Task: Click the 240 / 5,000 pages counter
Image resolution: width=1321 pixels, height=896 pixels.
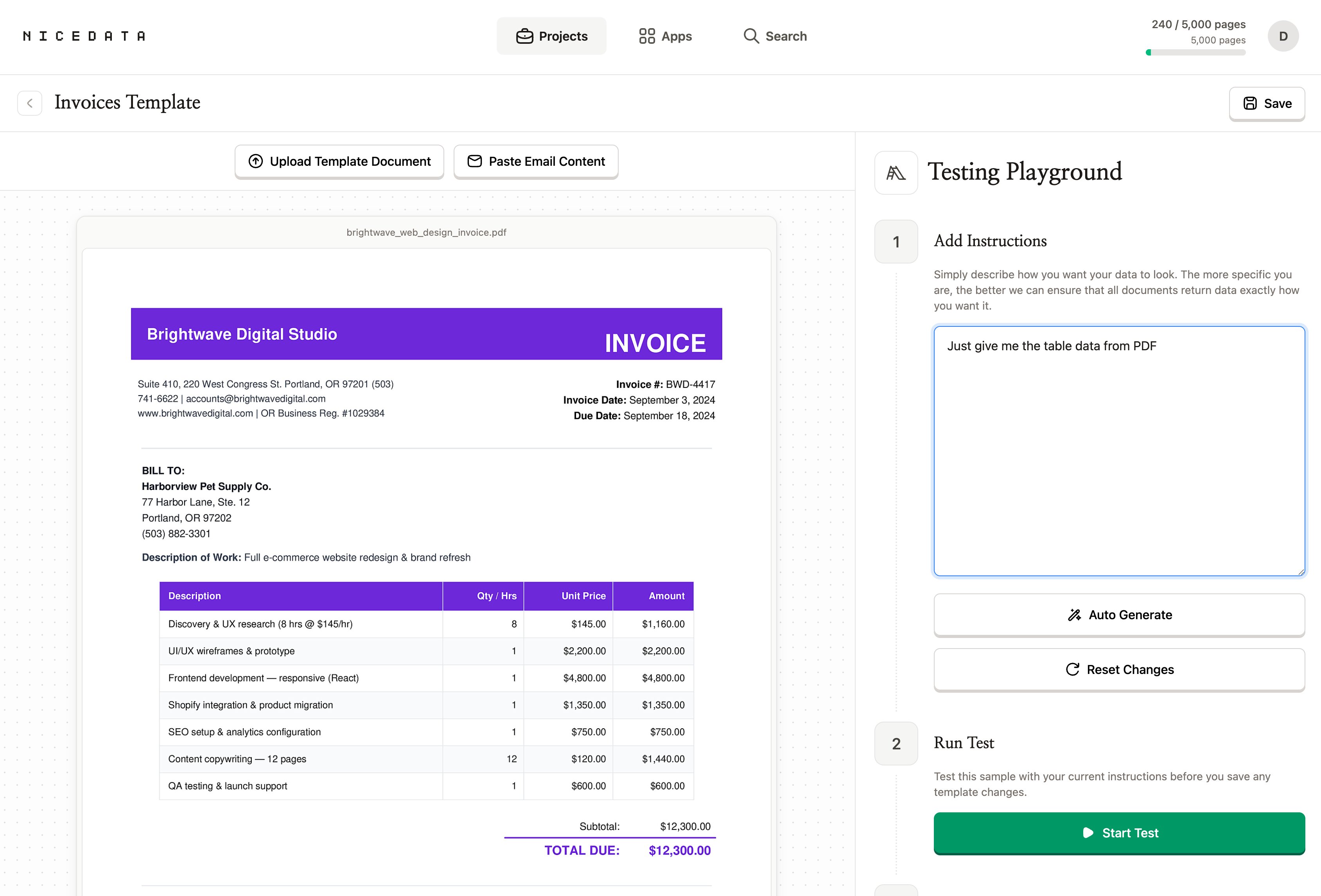Action: coord(1198,24)
